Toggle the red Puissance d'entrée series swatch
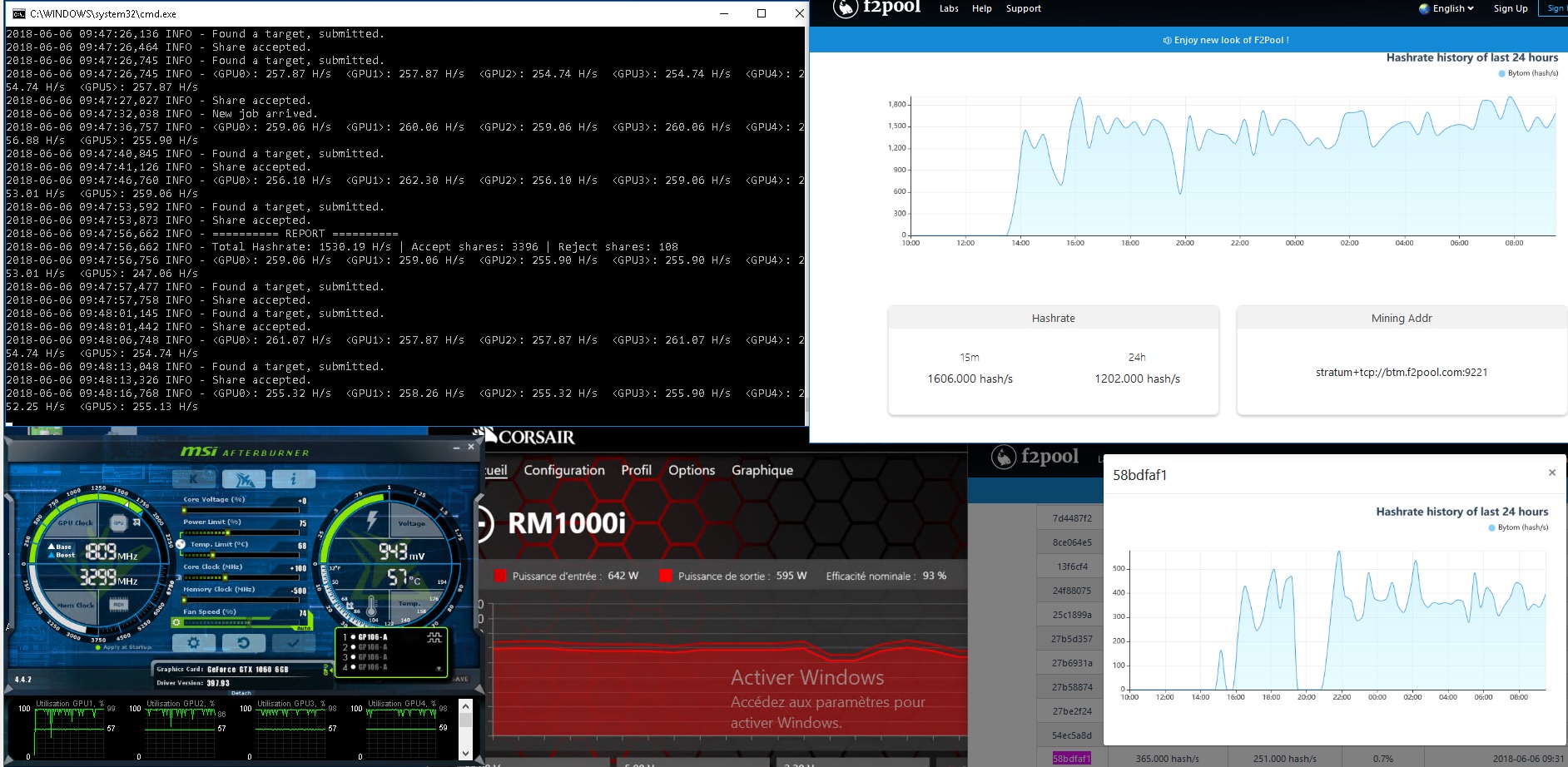This screenshot has height=767, width=1568. click(x=500, y=576)
